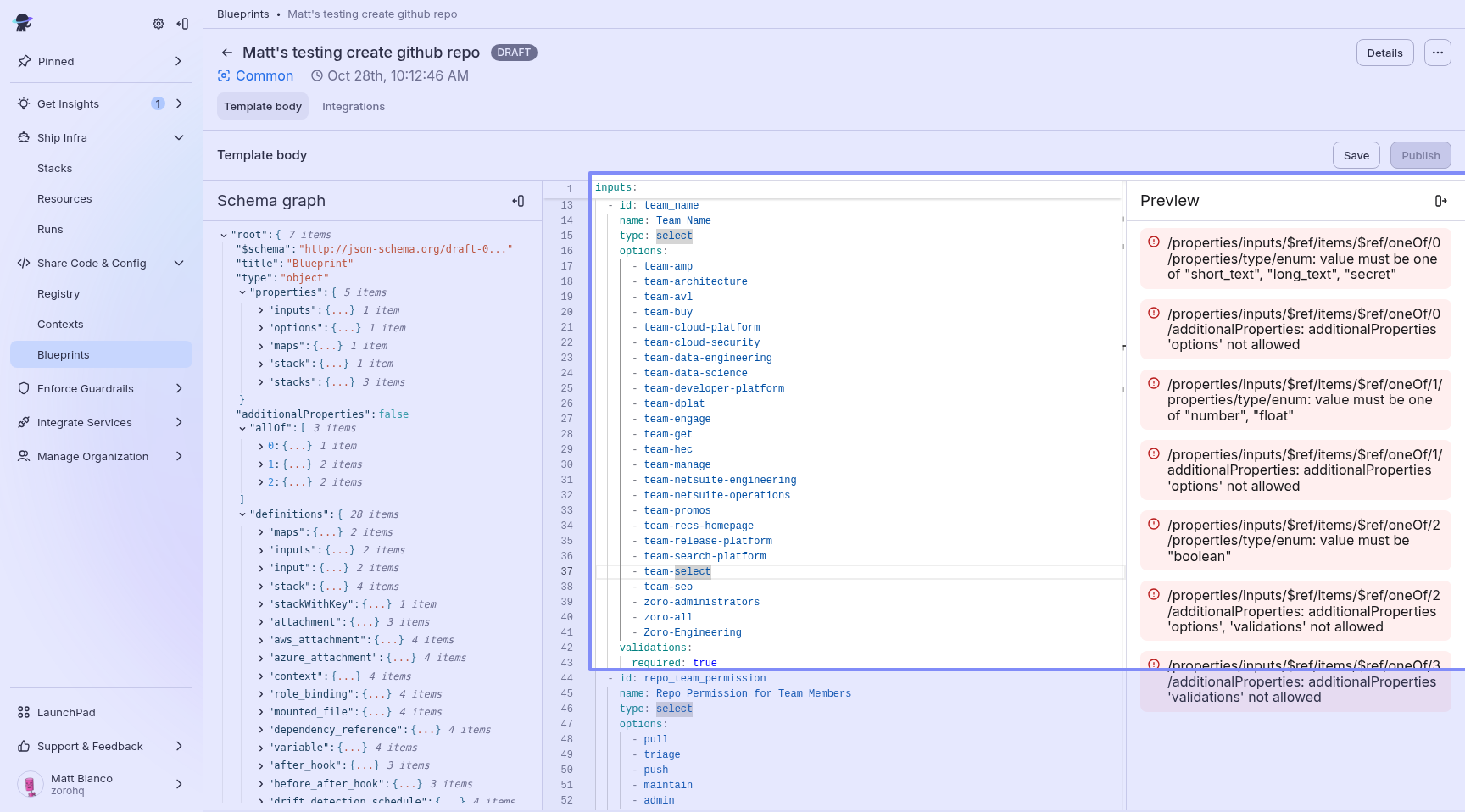Expand the "inputs" node under properties
The image size is (1465, 812).
(x=261, y=310)
